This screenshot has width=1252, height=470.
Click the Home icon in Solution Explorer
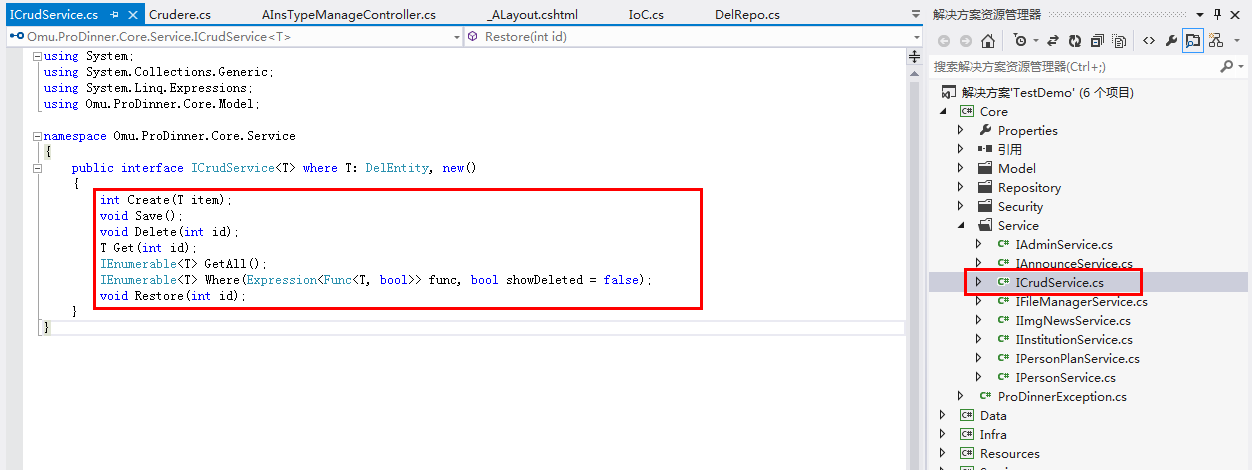[x=987, y=41]
